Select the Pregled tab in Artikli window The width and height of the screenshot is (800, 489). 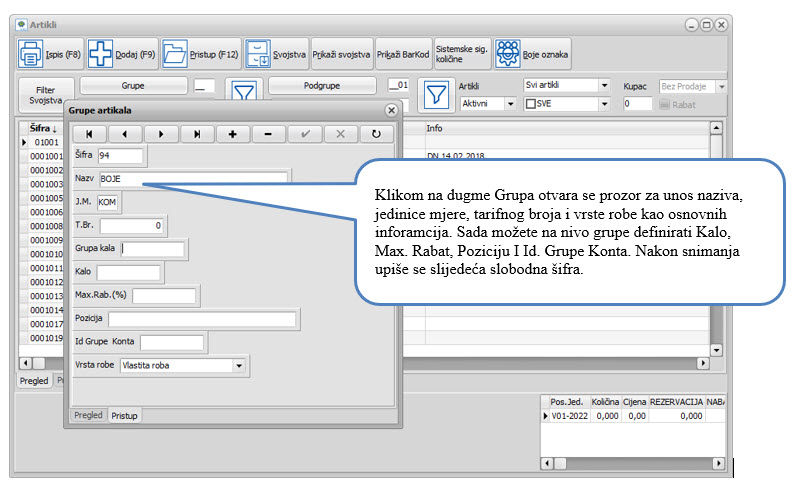click(x=34, y=381)
